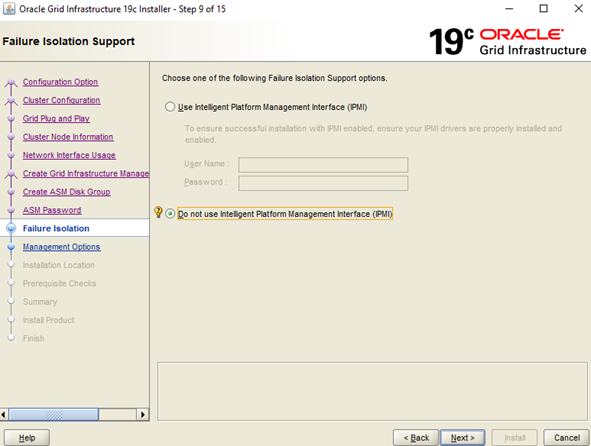The width and height of the screenshot is (591, 446).
Task: Click the Next button
Action: (462, 438)
